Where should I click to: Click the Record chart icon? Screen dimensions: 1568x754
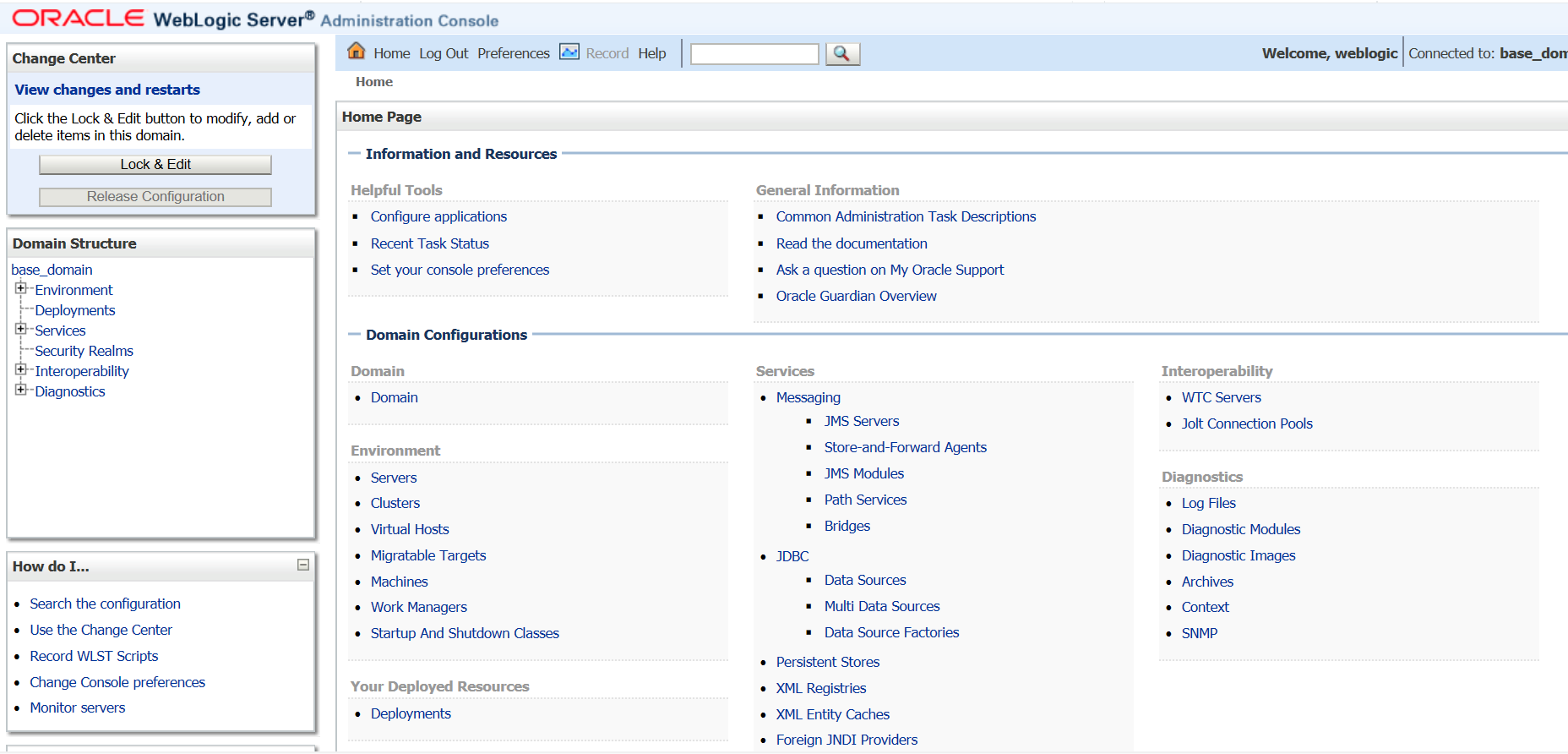click(x=569, y=52)
